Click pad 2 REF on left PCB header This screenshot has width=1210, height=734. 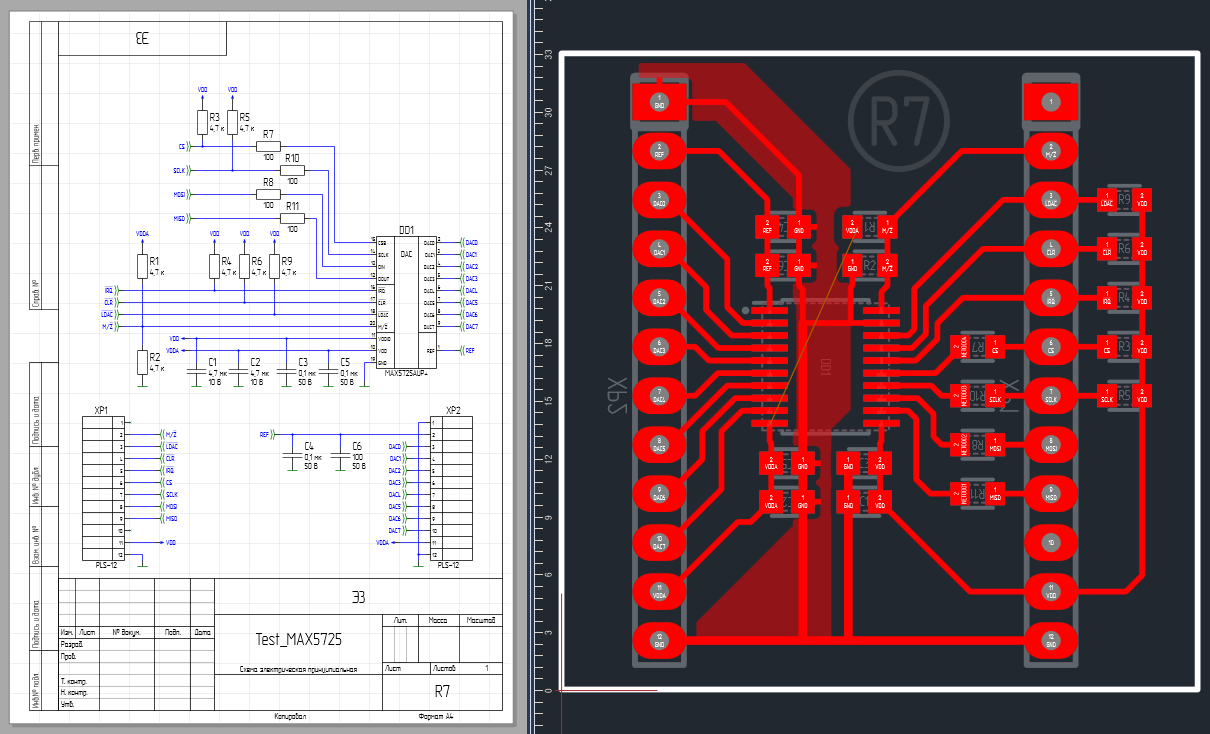(659, 152)
